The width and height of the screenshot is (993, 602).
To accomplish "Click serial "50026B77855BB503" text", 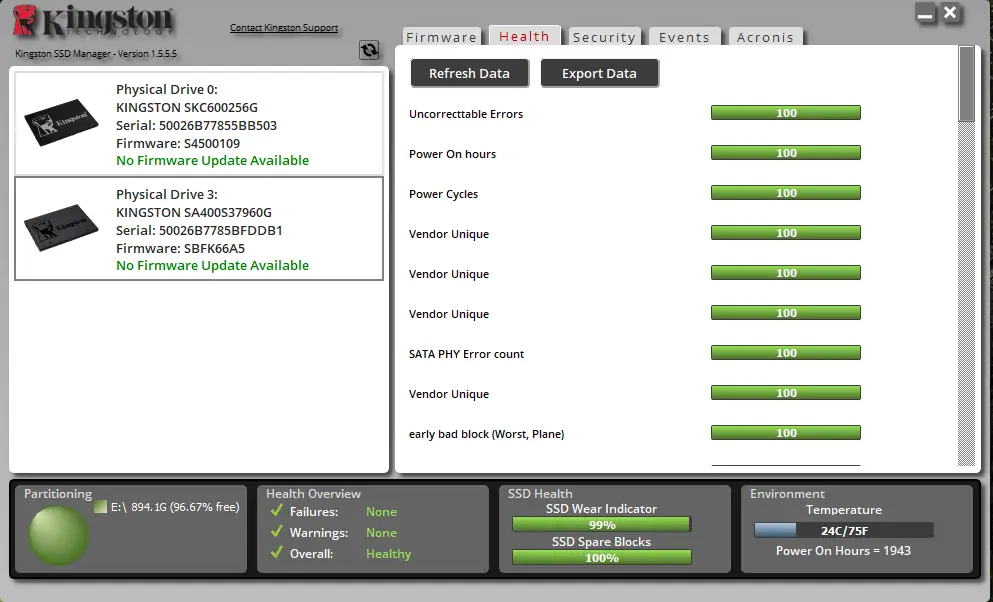I will (218, 125).
